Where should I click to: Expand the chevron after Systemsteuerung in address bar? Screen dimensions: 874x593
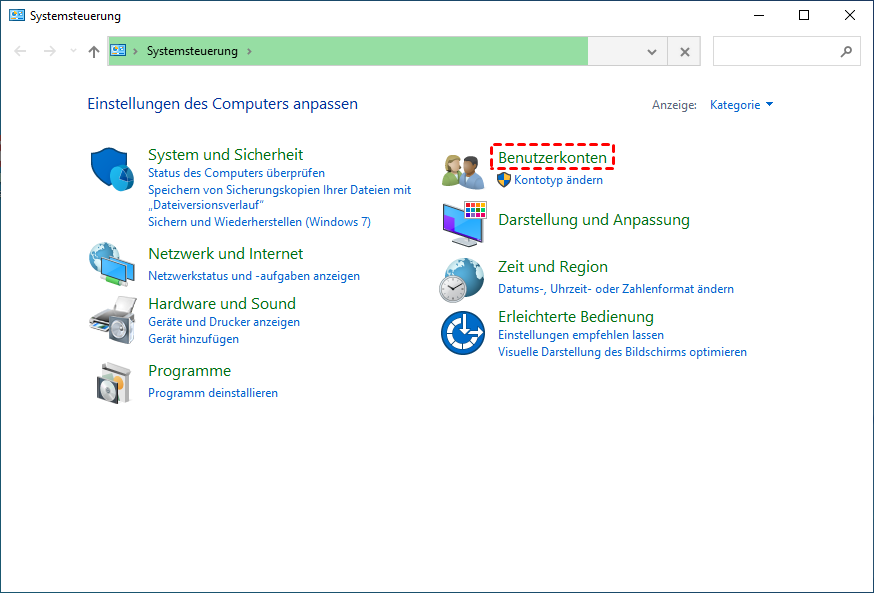pyautogui.click(x=249, y=51)
